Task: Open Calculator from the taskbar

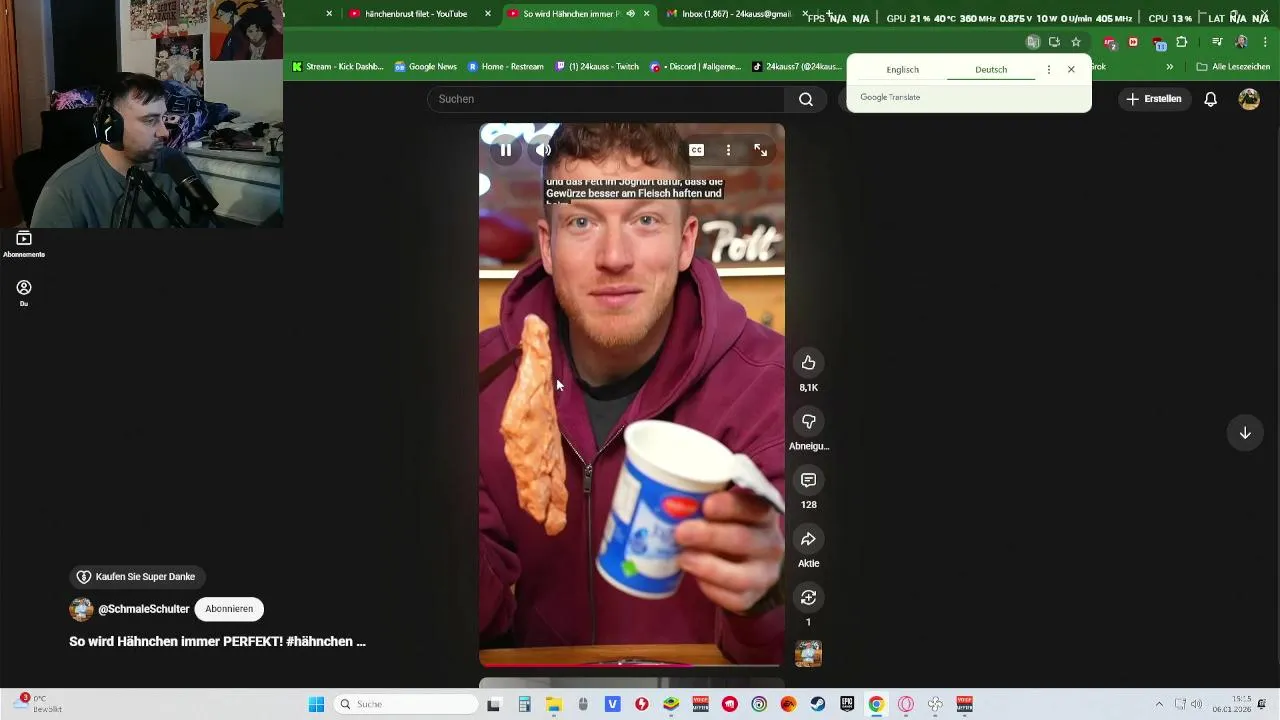Action: pyautogui.click(x=524, y=704)
